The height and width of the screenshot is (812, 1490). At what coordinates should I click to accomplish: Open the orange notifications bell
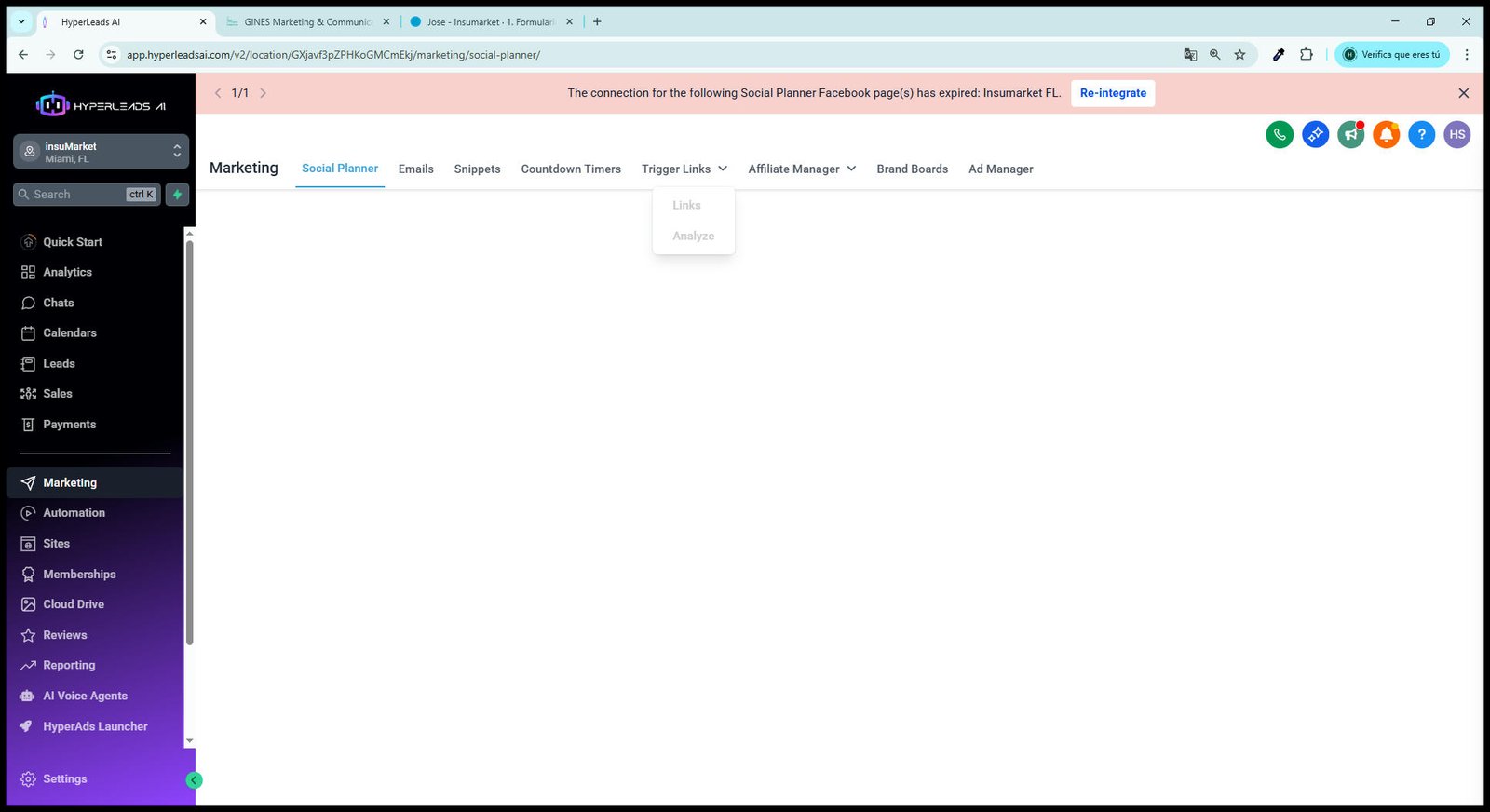(x=1386, y=135)
